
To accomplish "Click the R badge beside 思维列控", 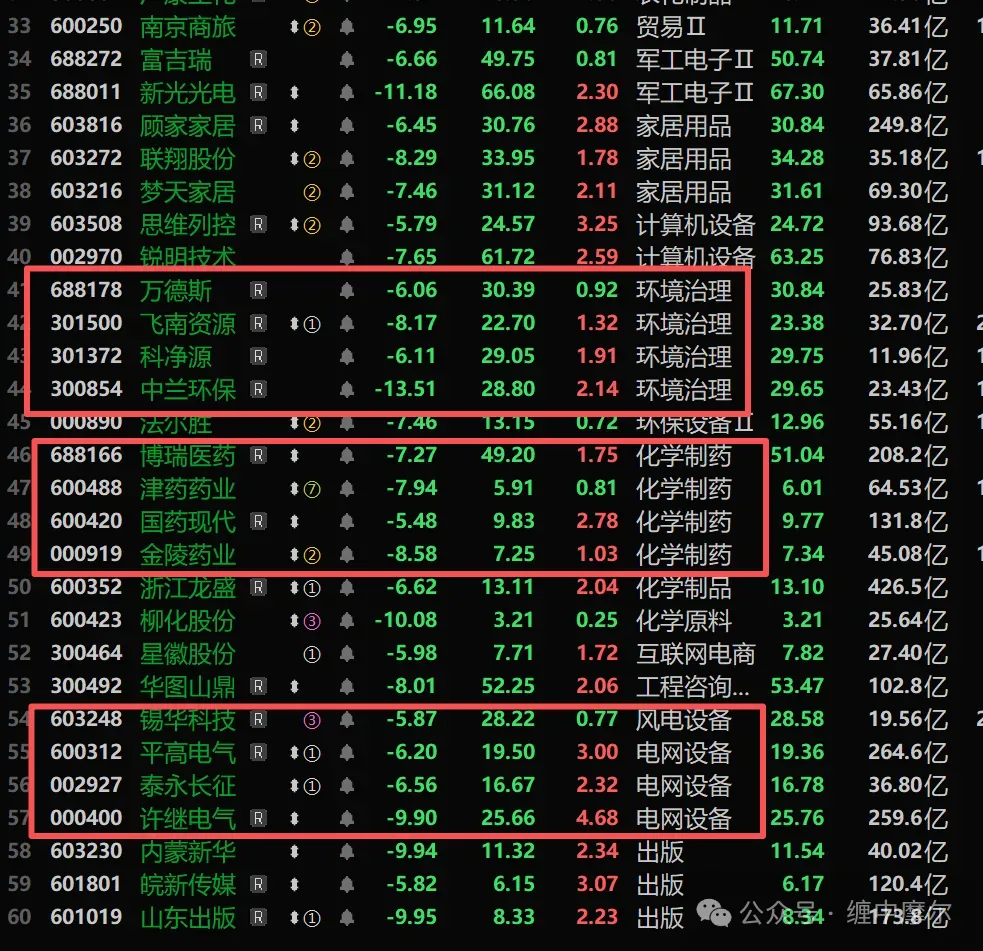I will point(258,224).
